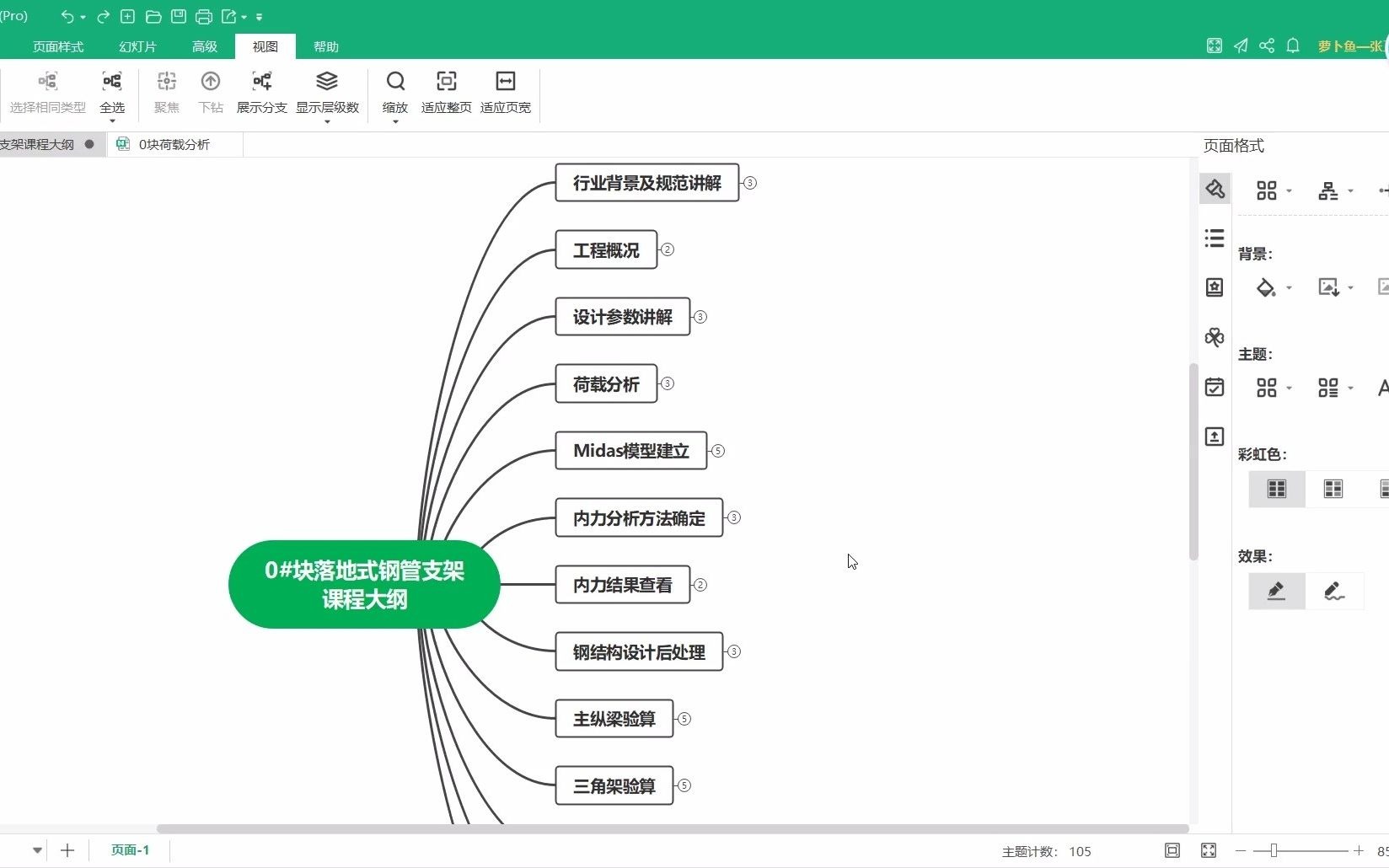Click the fullscreen icon in status bar

[x=1209, y=850]
